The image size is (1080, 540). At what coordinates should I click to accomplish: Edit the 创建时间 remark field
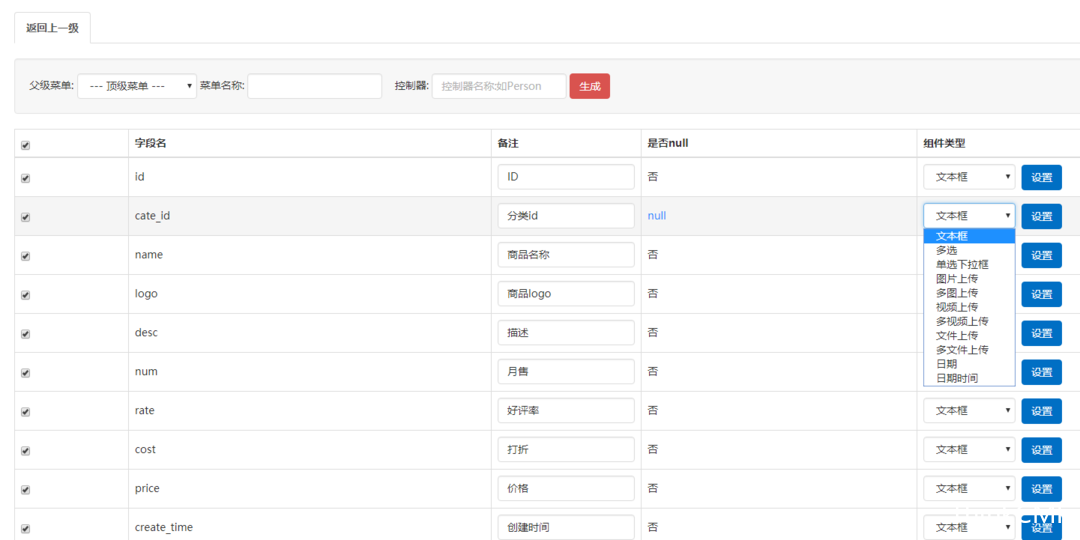(566, 528)
